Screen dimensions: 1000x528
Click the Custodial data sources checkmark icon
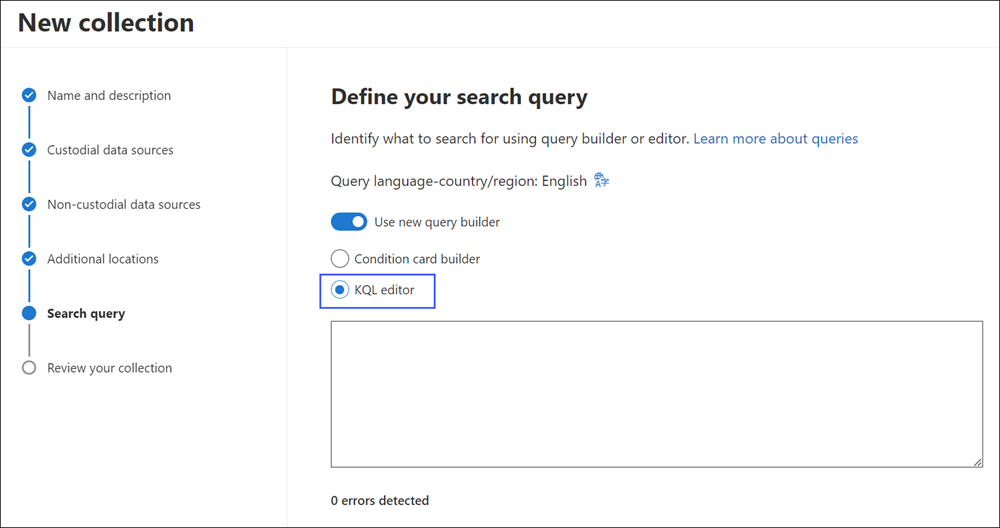29,150
